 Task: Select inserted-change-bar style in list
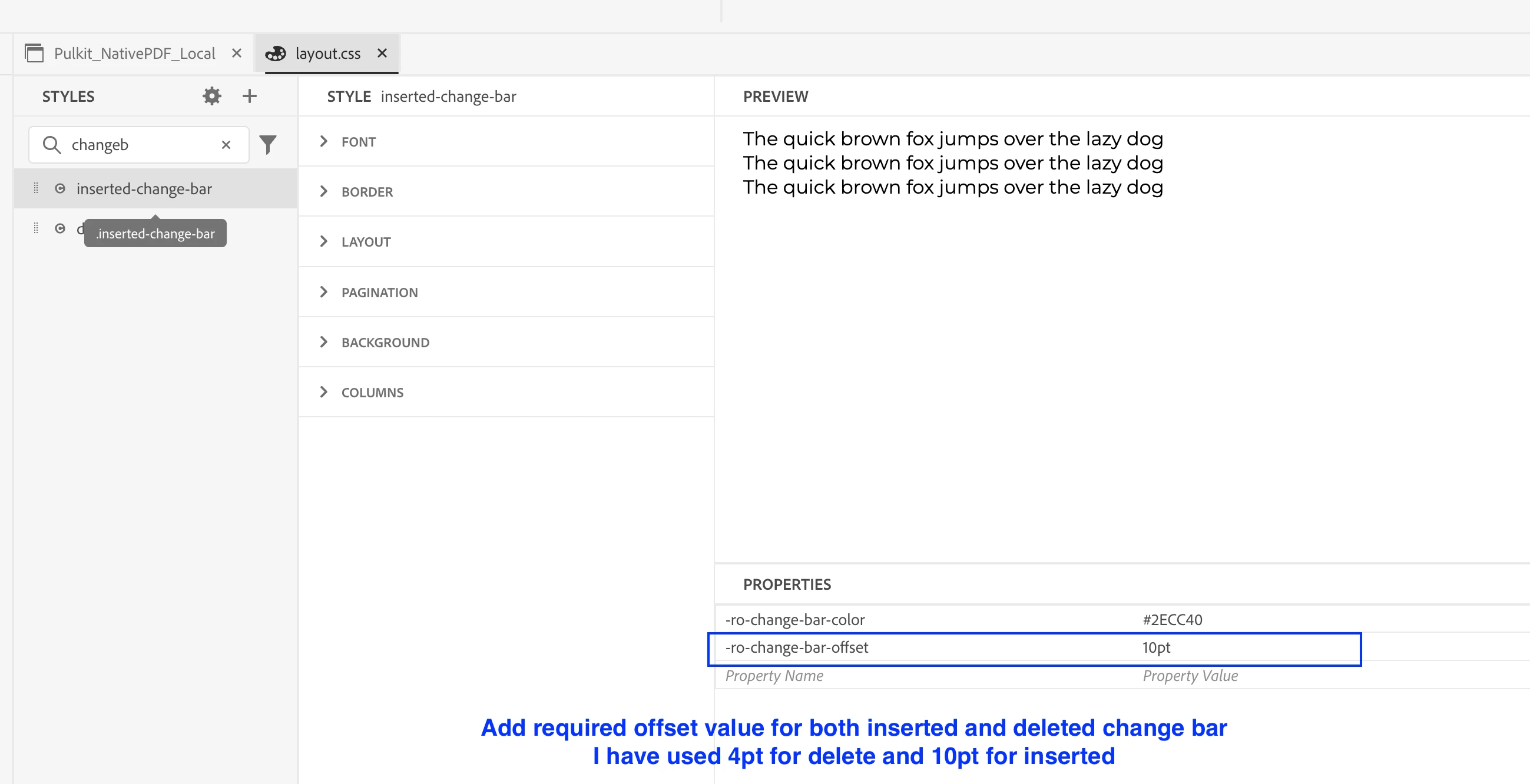144,189
